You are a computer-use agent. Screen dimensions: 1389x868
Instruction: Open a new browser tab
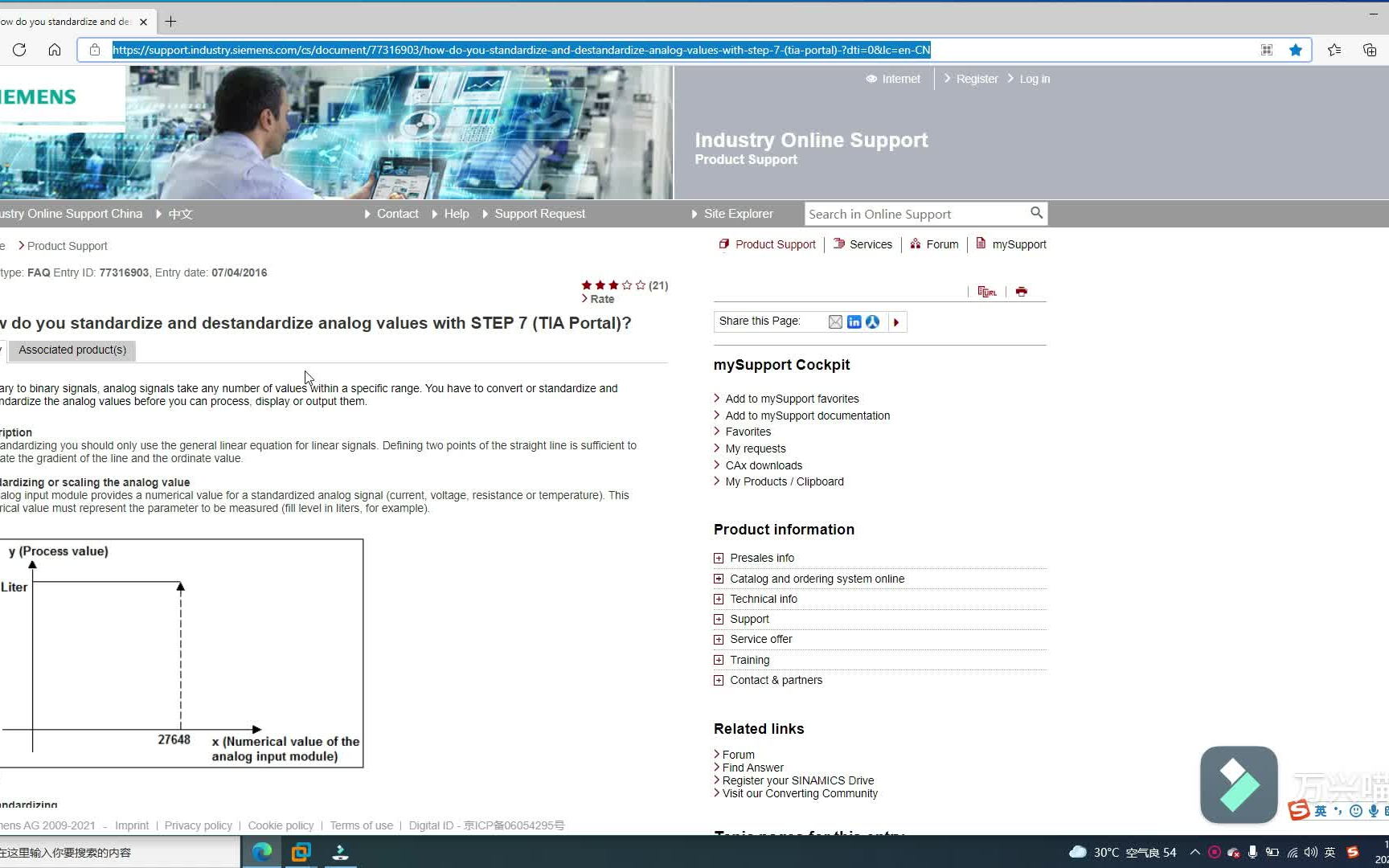[170, 22]
